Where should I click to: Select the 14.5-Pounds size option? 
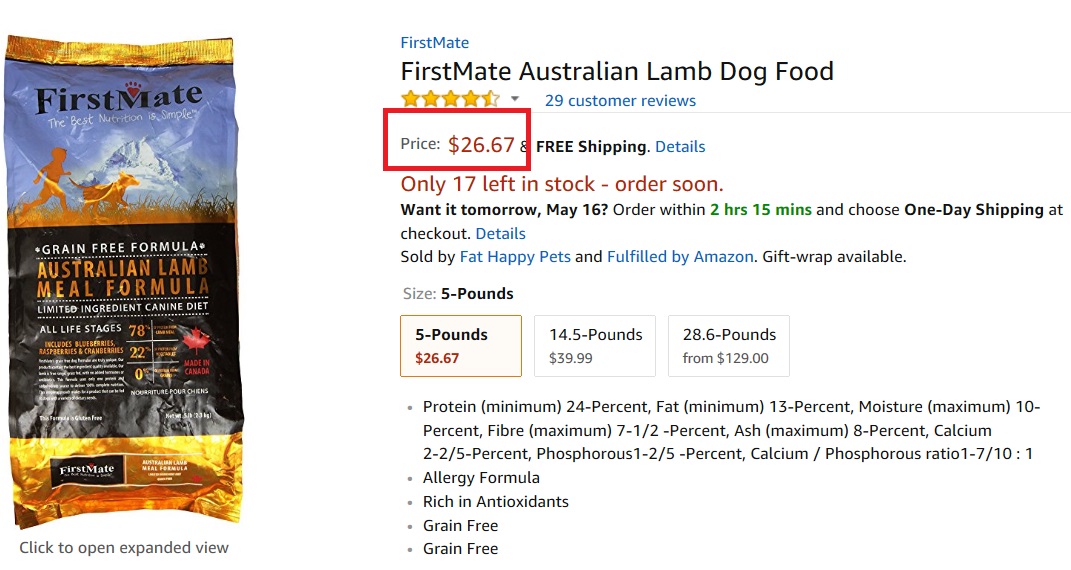click(x=595, y=346)
